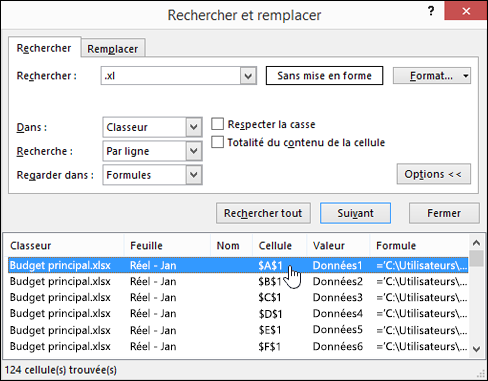Click the Sans mise en forme preview button
This screenshot has height=381, width=488.
[x=324, y=76]
